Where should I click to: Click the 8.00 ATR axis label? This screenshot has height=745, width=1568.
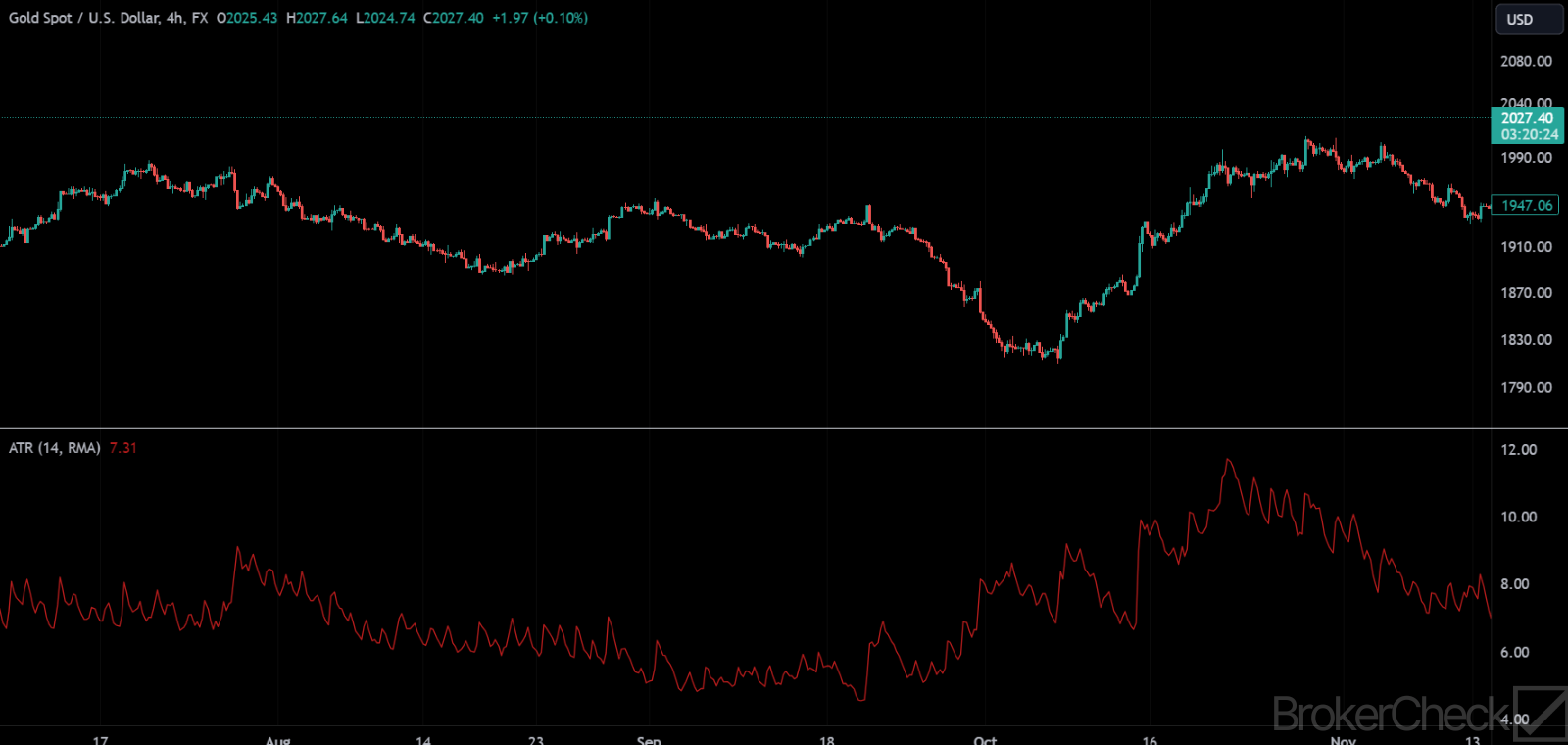[1515, 583]
